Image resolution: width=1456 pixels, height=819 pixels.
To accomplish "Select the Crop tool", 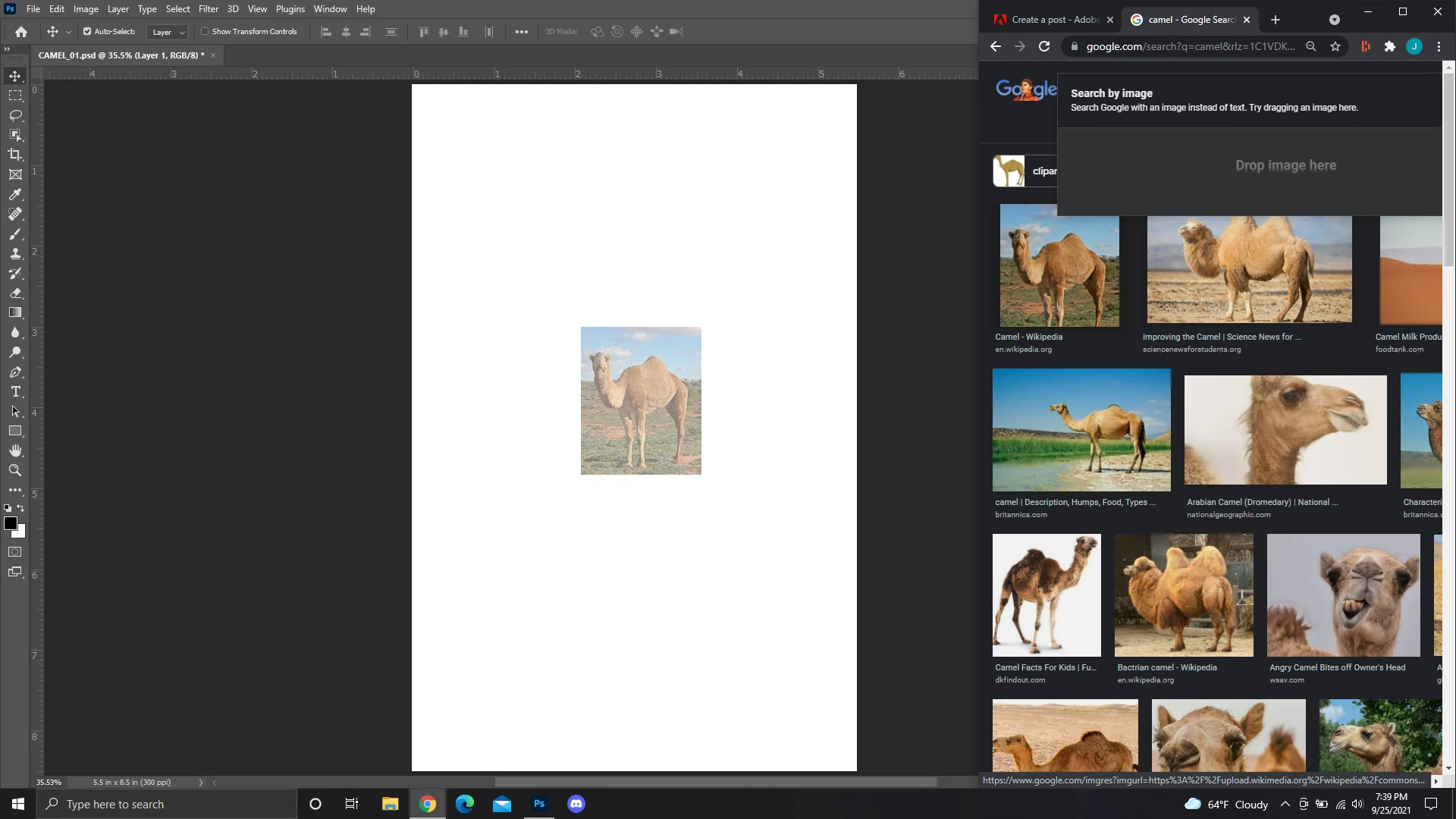I will 15,155.
